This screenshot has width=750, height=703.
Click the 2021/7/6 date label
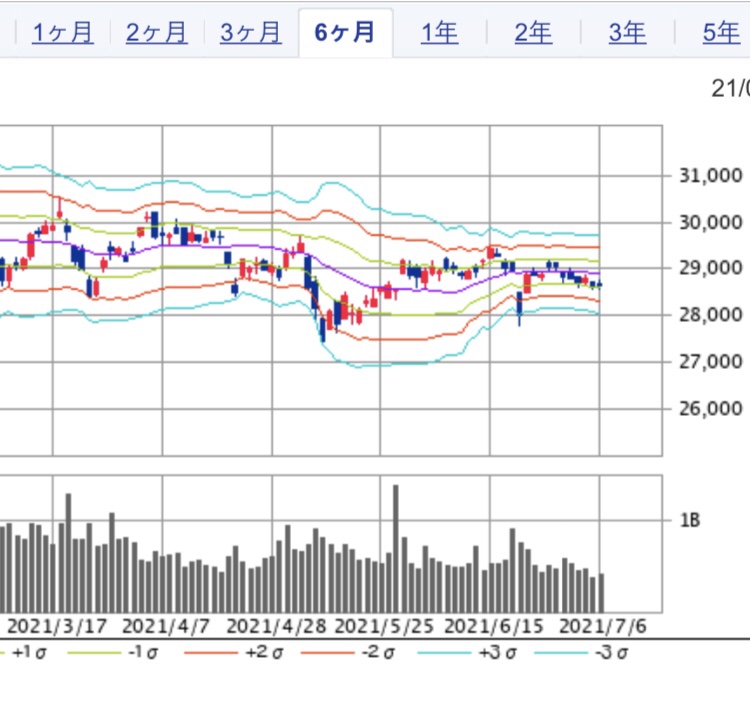coord(603,626)
